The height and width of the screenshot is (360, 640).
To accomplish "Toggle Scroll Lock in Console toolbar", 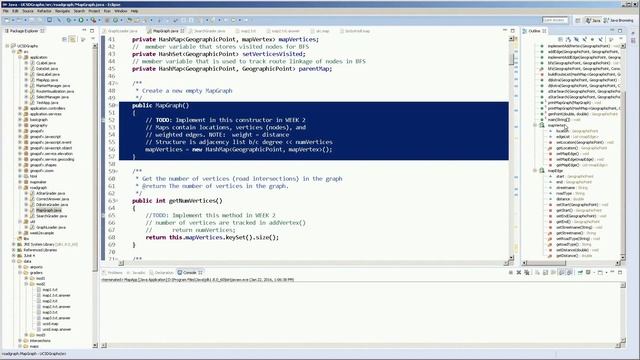I will (x=545, y=272).
